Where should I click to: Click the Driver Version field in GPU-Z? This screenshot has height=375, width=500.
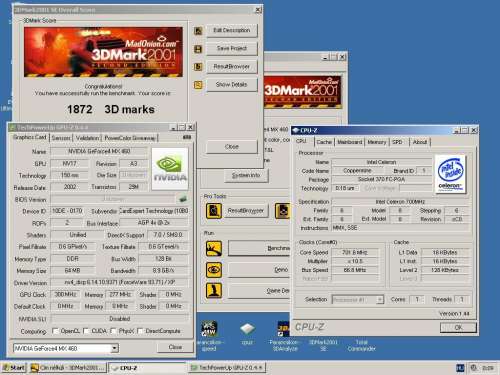tap(119, 283)
